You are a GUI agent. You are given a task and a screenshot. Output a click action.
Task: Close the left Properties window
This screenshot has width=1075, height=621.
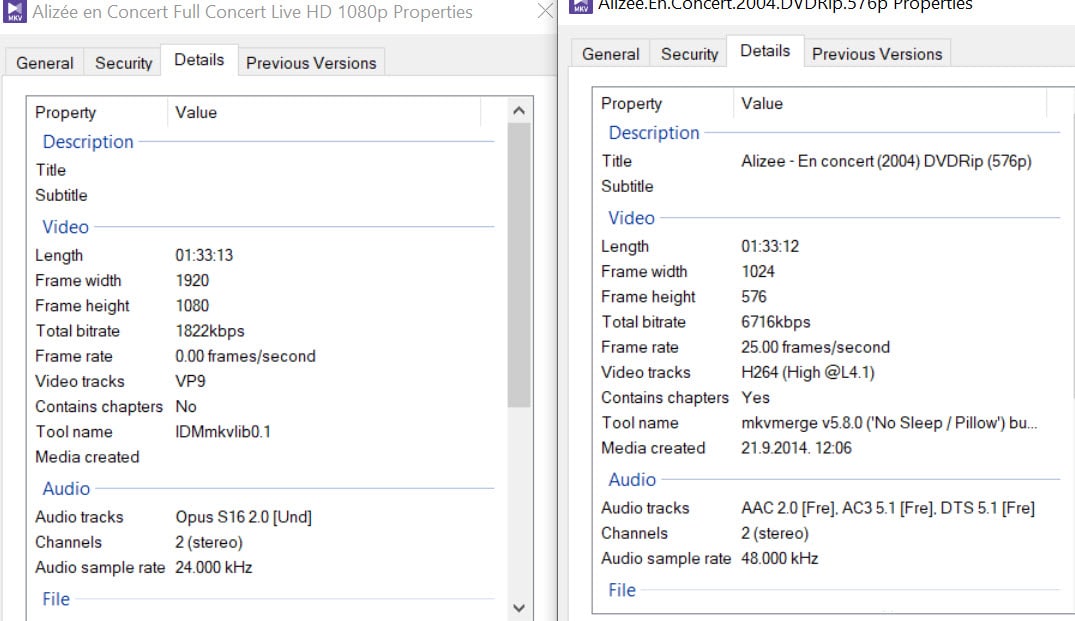[545, 11]
